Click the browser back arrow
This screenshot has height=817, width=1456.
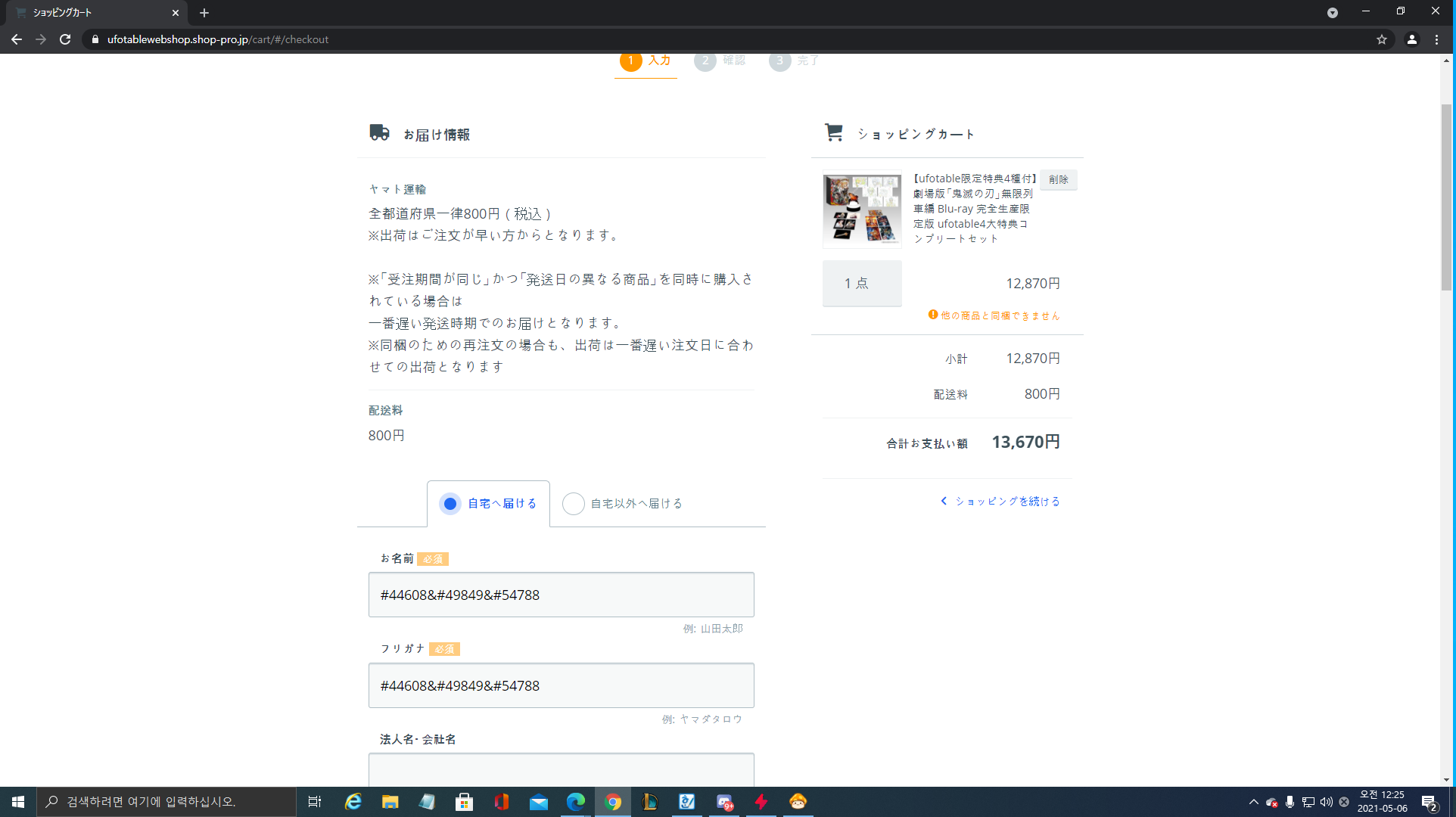17,39
